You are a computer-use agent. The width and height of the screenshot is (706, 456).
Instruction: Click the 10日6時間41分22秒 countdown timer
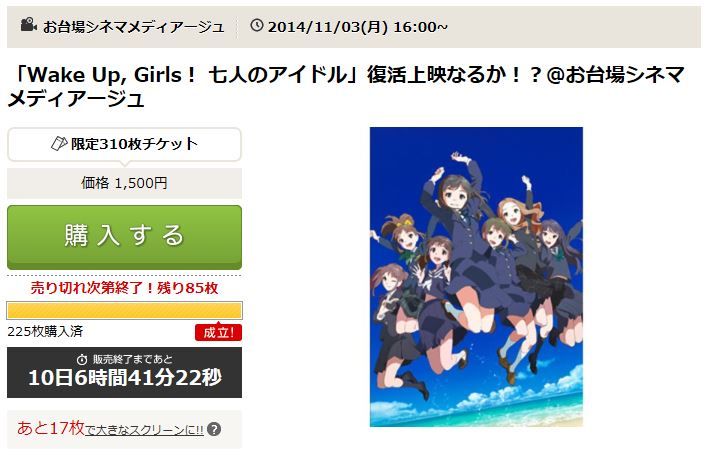point(125,378)
